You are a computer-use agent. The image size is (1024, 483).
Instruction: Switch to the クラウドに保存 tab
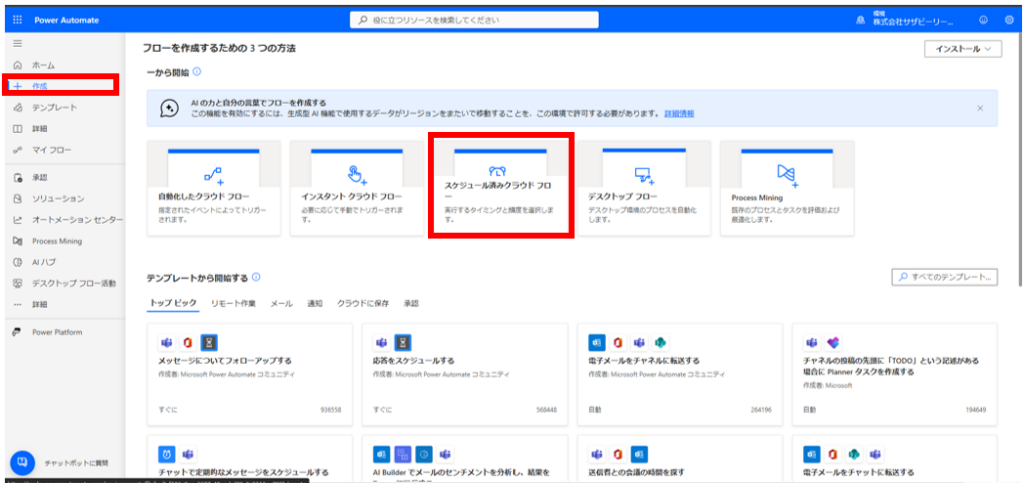[363, 303]
